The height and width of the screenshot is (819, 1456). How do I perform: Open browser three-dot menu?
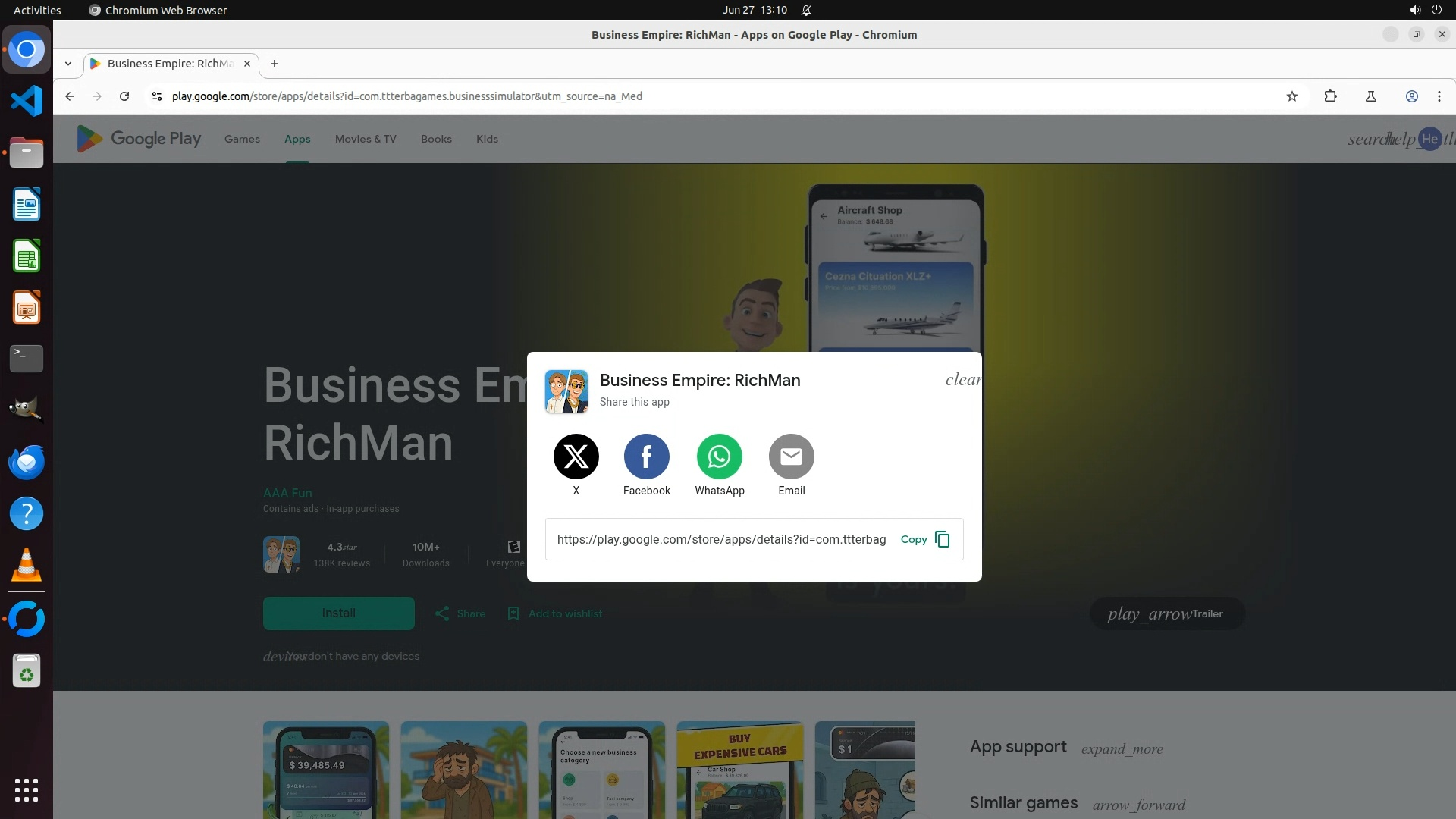(1439, 96)
